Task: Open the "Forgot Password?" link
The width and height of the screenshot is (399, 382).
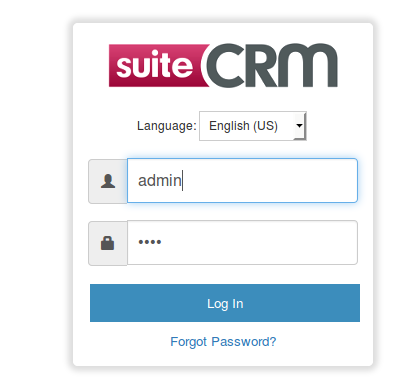Action: pyautogui.click(x=223, y=342)
